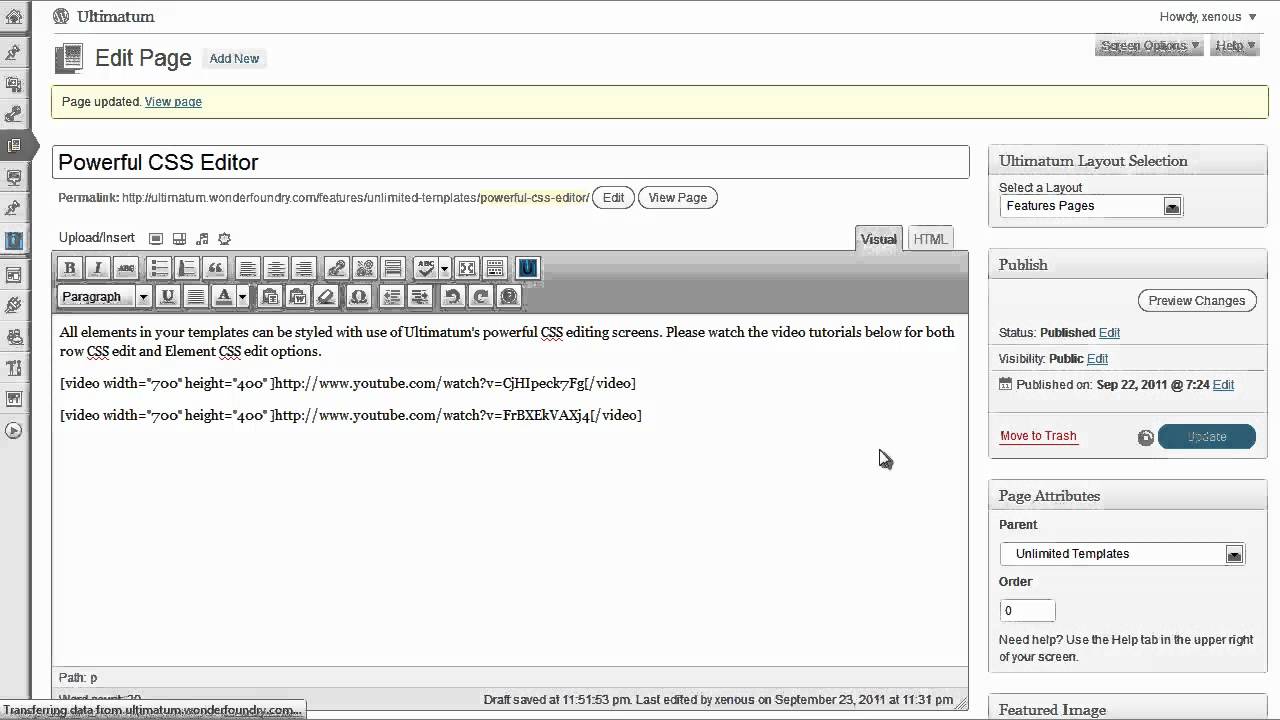Undo the last edit
Image resolution: width=1280 pixels, height=720 pixels.
pos(453,296)
